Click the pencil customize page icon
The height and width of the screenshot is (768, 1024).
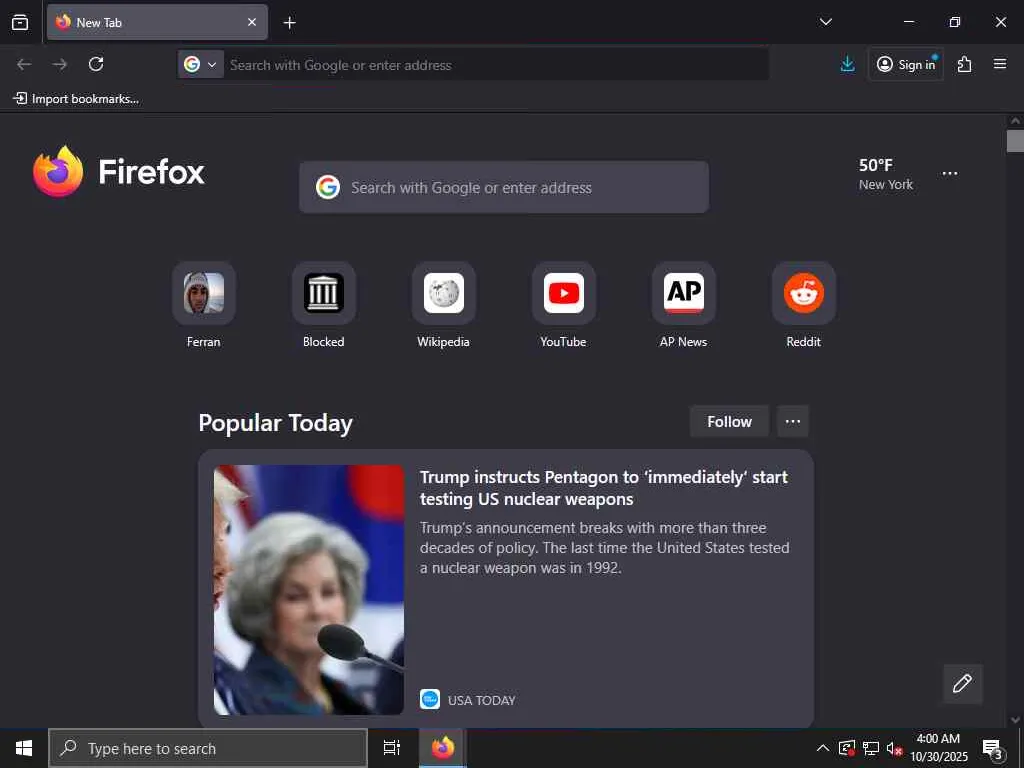(x=963, y=684)
